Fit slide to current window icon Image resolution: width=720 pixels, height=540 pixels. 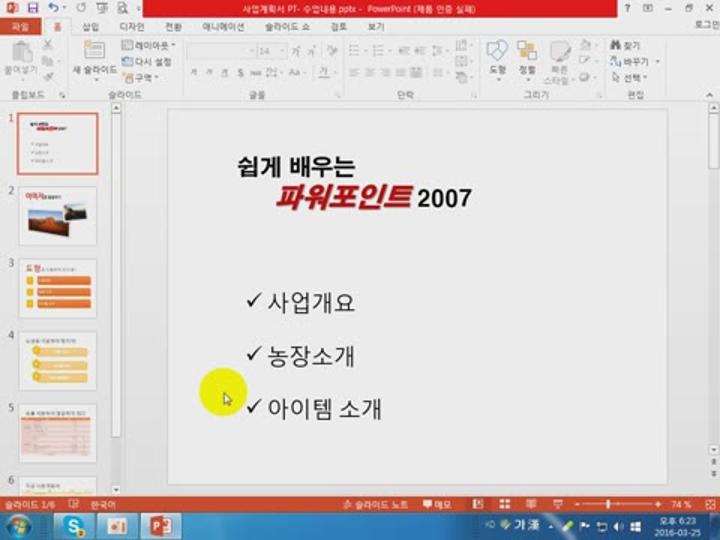point(710,505)
